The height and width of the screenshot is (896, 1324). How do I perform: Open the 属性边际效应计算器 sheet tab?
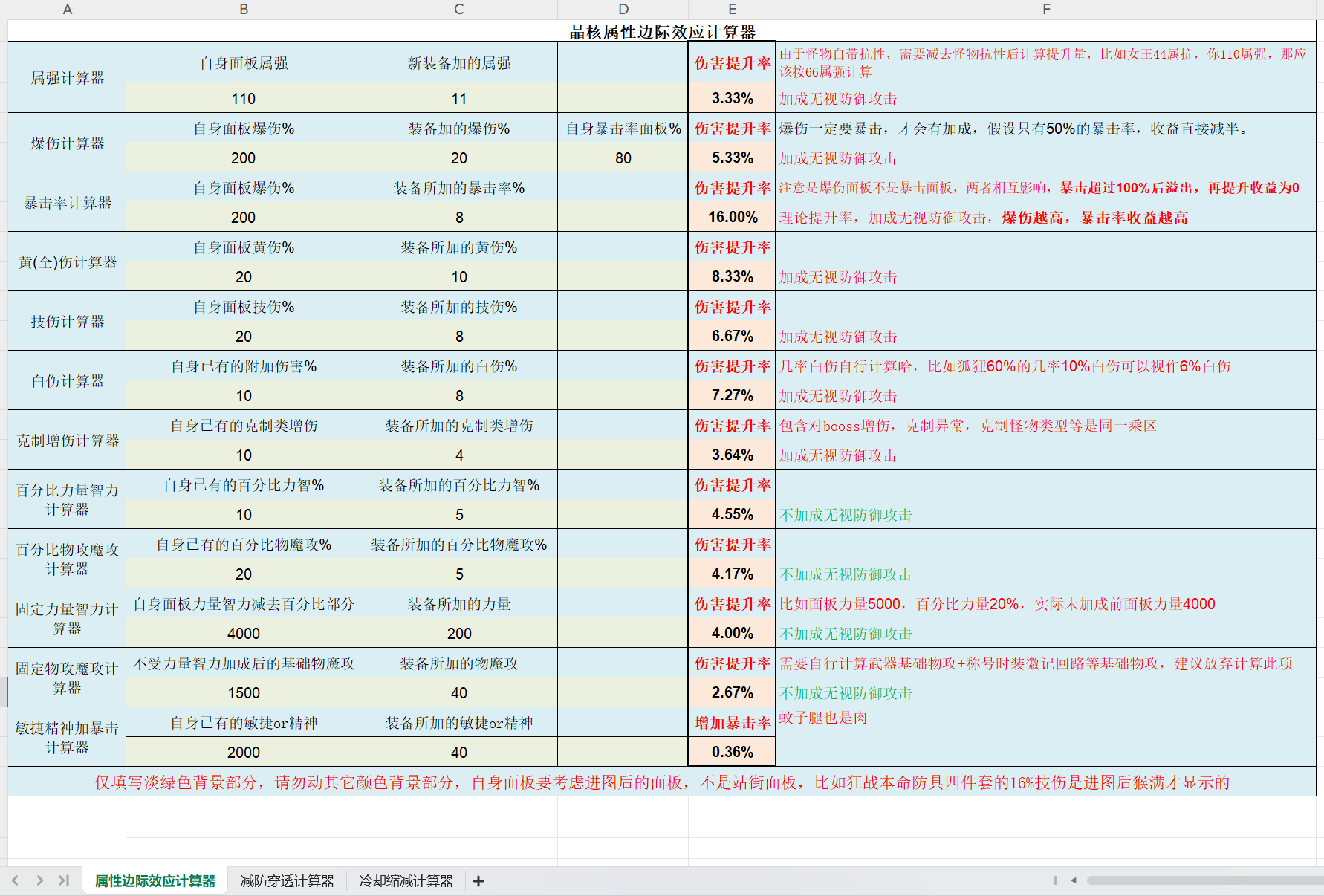(x=155, y=881)
